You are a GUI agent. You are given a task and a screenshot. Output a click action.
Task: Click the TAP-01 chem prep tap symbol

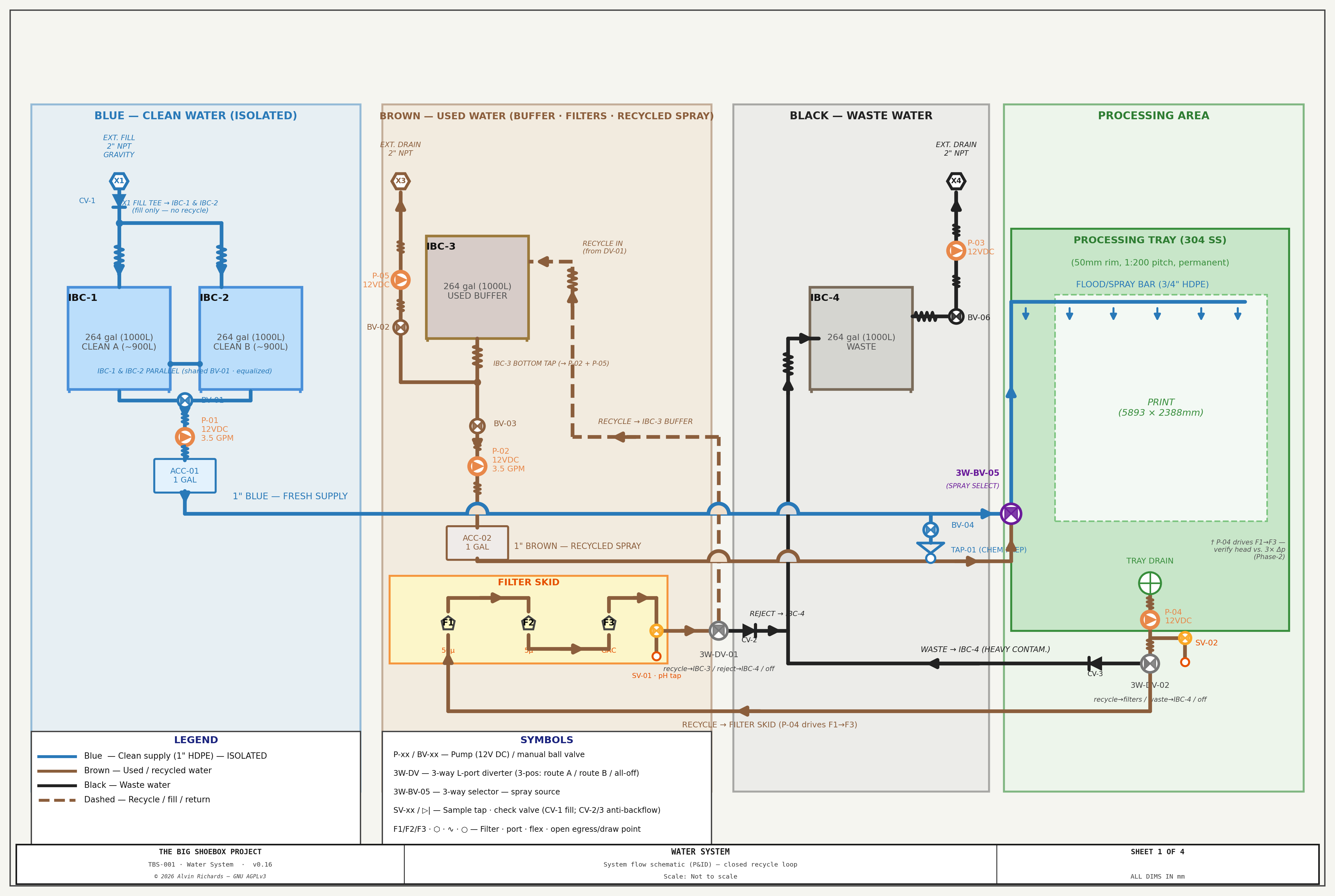click(931, 552)
